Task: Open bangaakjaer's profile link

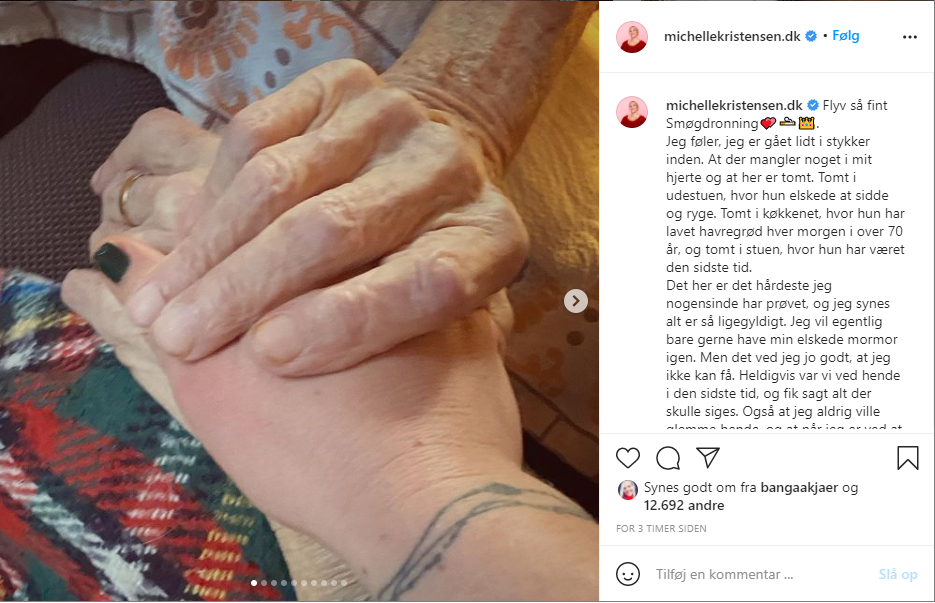Action: pyautogui.click(x=799, y=488)
